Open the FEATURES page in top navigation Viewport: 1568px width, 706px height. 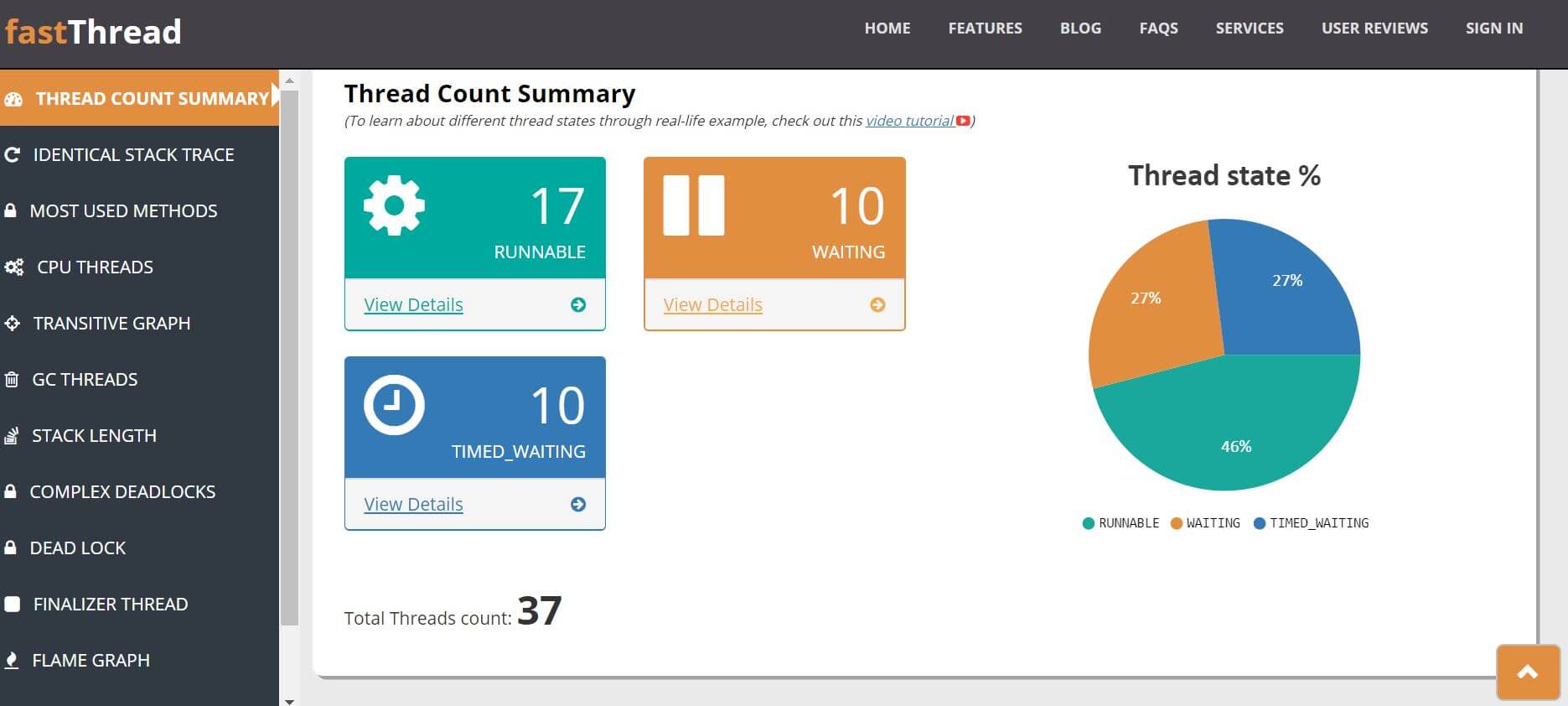(x=985, y=29)
